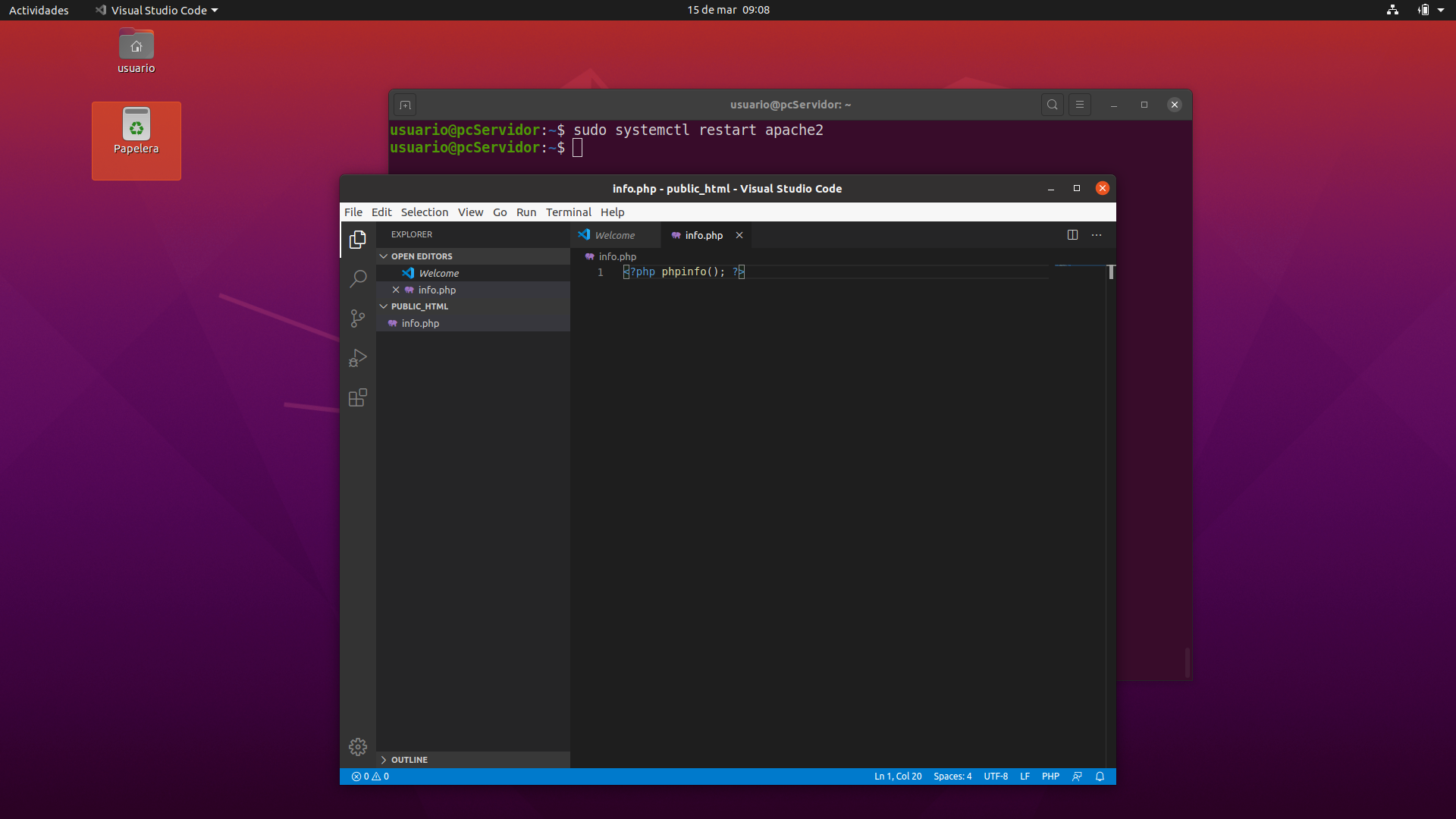Click the terminal window scrollbar
Viewport: 1456px width, 819px height.
[1188, 663]
